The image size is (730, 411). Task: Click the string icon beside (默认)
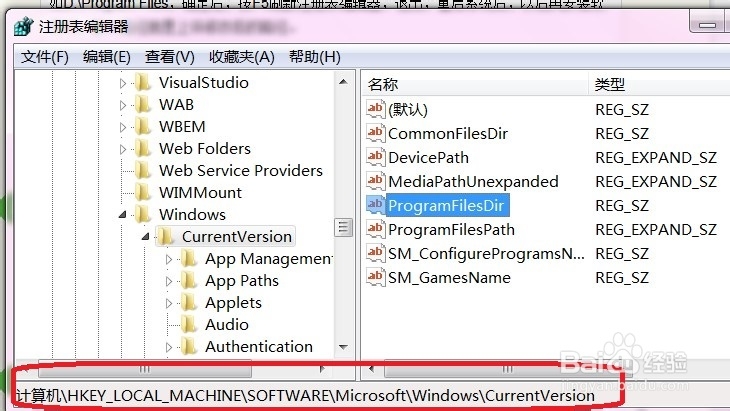375,109
